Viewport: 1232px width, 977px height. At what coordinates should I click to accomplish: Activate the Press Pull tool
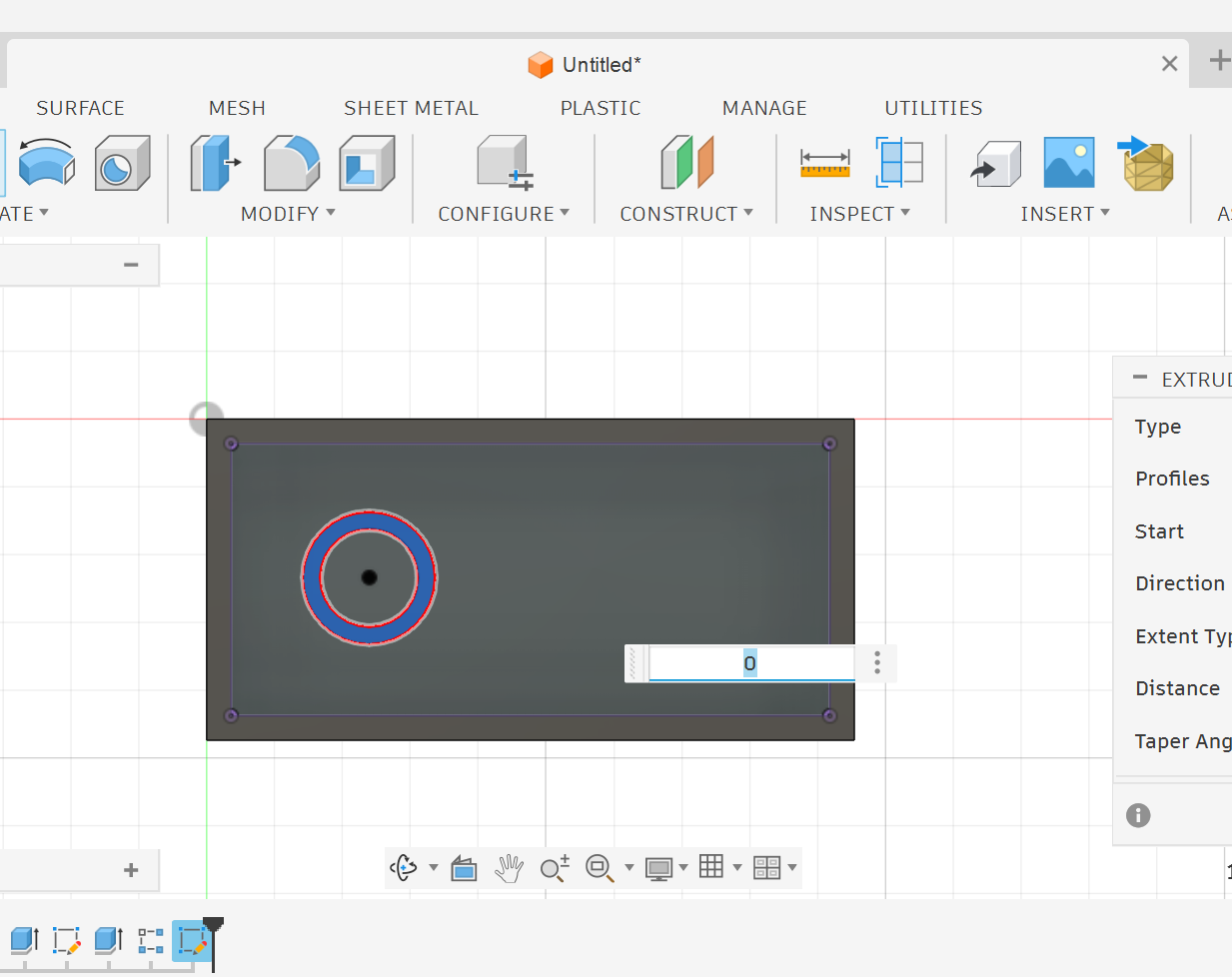[x=215, y=163]
